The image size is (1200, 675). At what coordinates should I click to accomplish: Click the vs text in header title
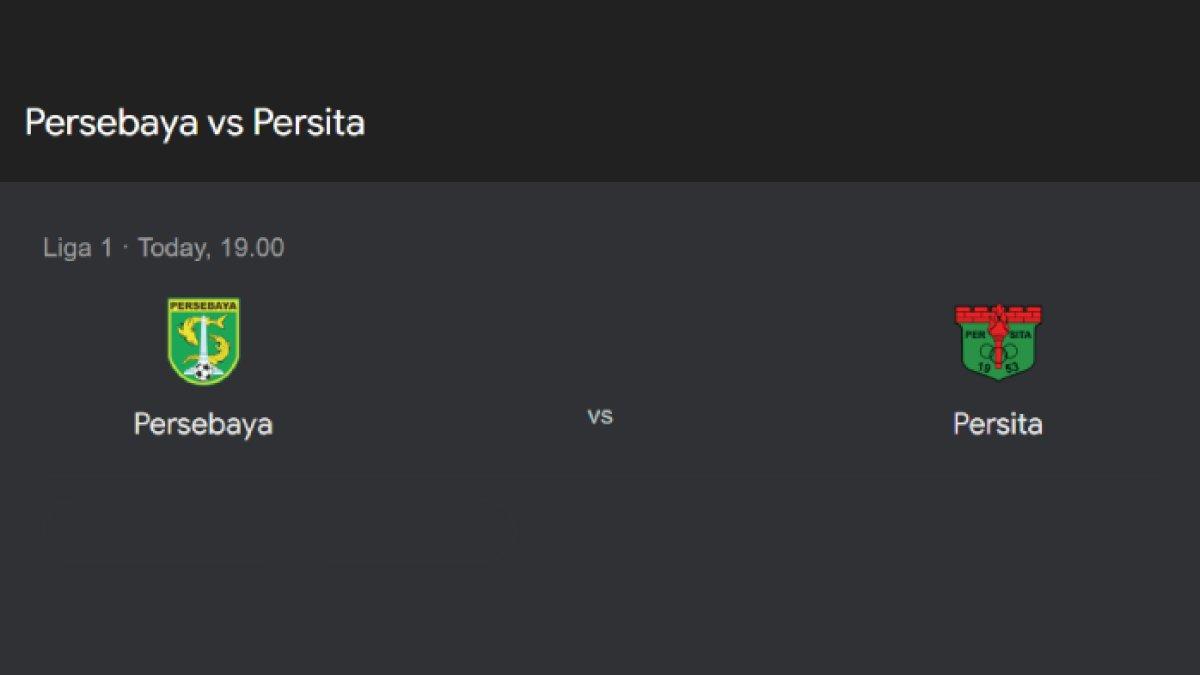pos(225,124)
